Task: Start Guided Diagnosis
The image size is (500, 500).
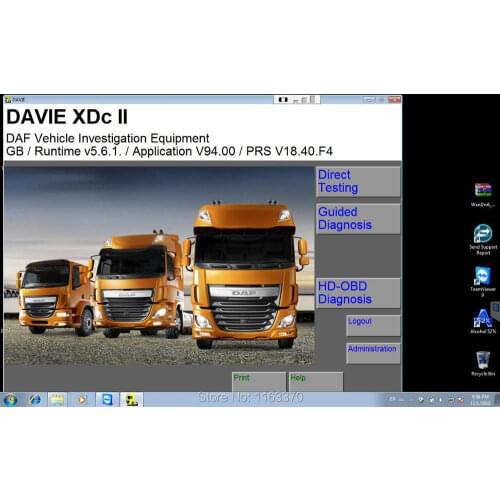Action: pyautogui.click(x=358, y=219)
